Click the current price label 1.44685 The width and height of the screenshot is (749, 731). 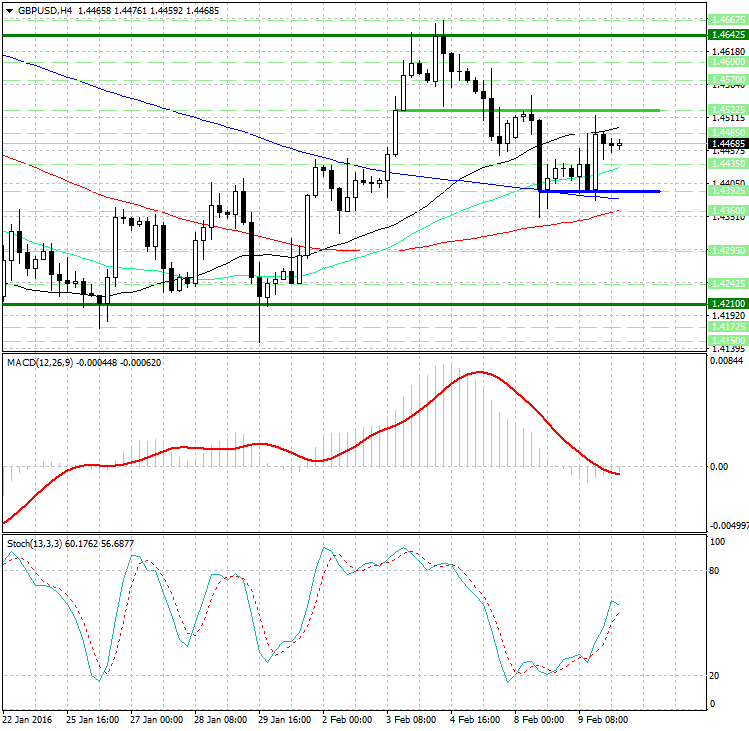(728, 144)
